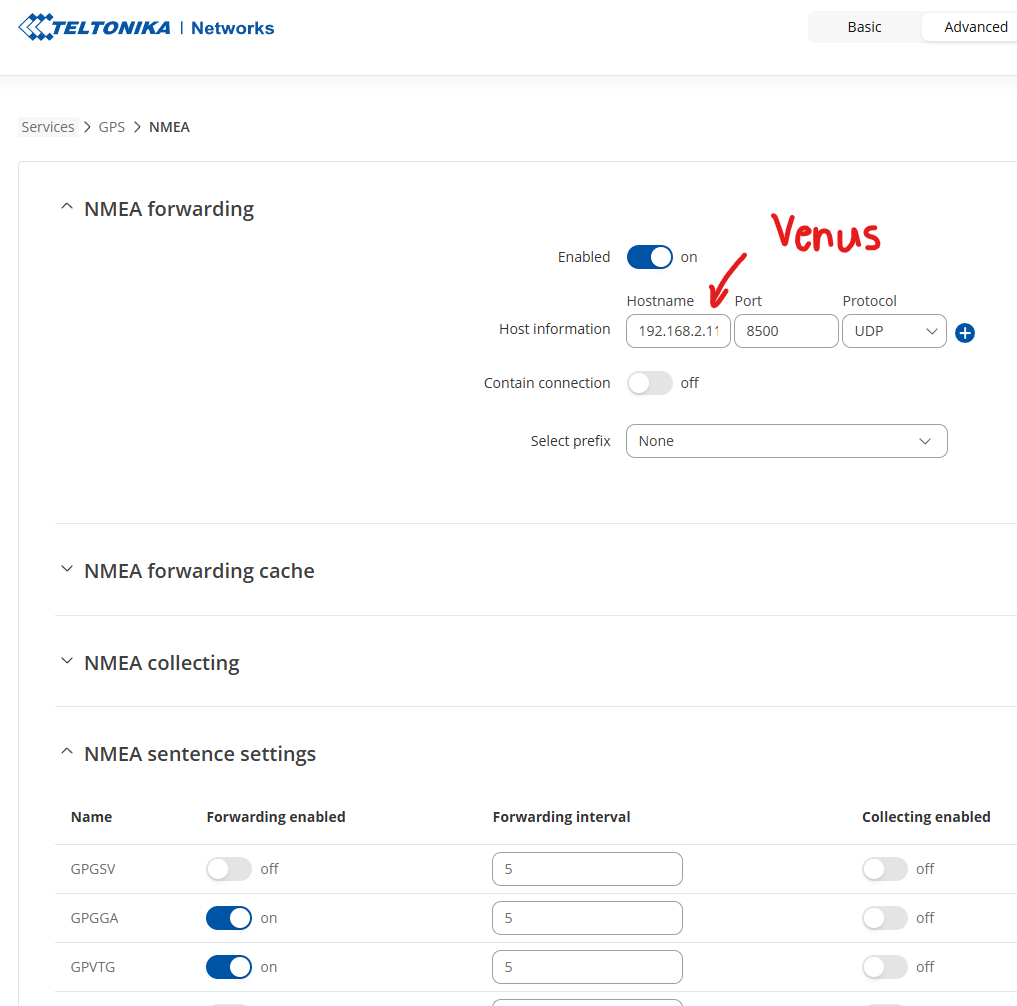Disable GPGGA forwarding toggle
The width and height of the screenshot is (1017, 1006).
[x=229, y=918]
